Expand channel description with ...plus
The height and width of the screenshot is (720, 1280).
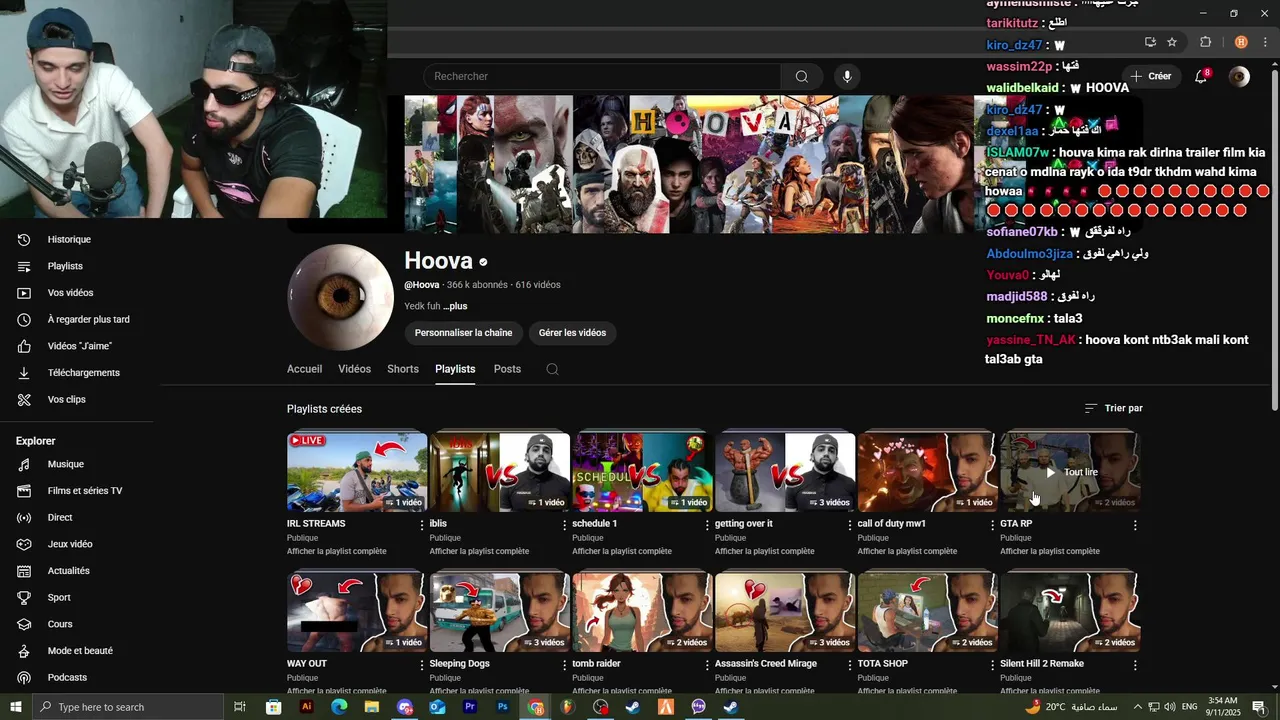coord(455,306)
